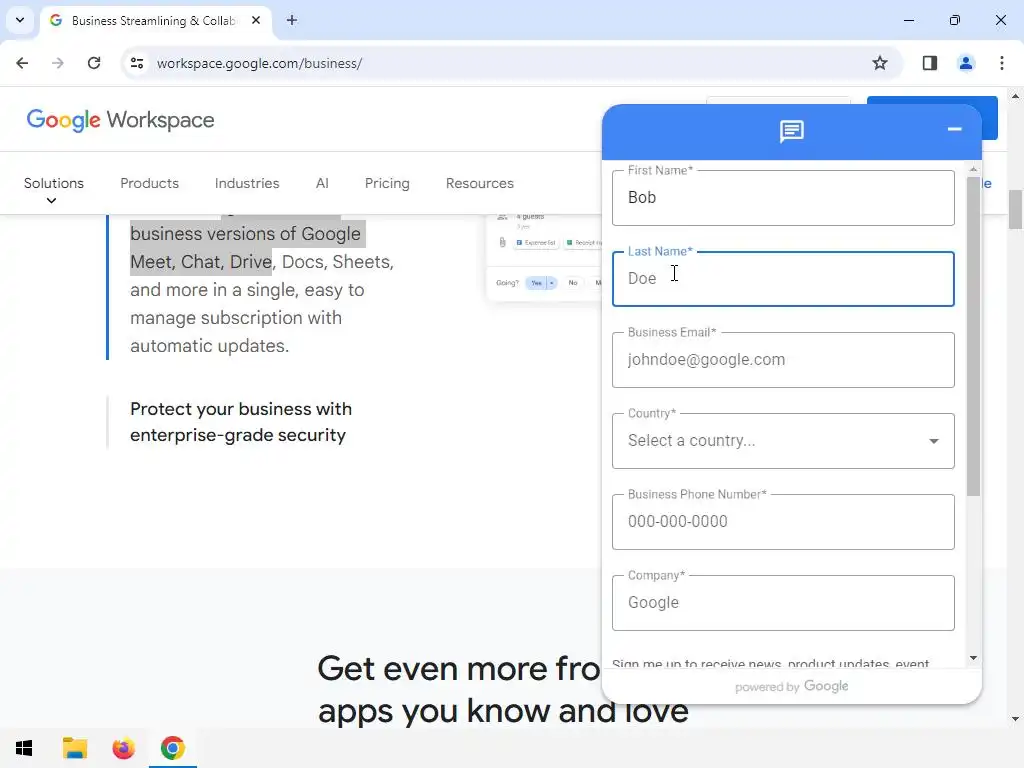The width and height of the screenshot is (1024, 768).
Task: Open the tab search dropdown arrow
Action: pyautogui.click(x=20, y=20)
